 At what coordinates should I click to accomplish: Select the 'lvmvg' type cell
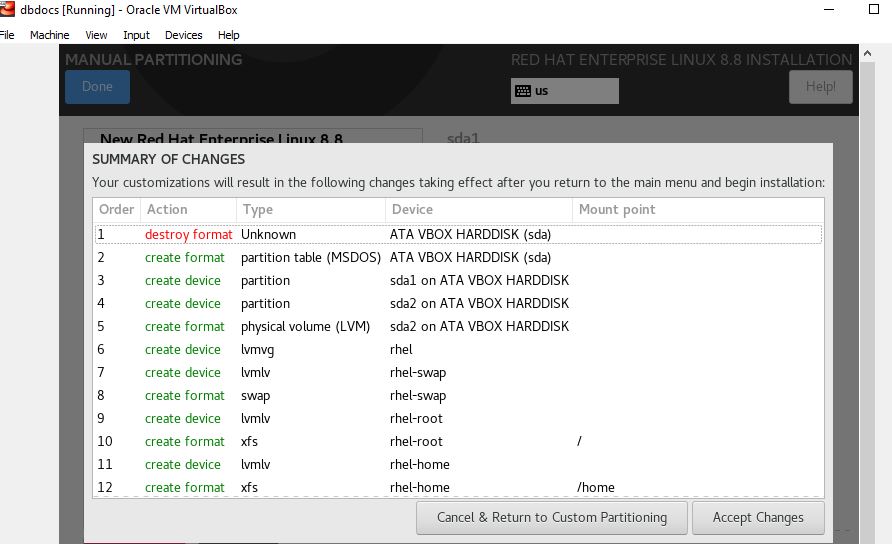click(x=257, y=349)
